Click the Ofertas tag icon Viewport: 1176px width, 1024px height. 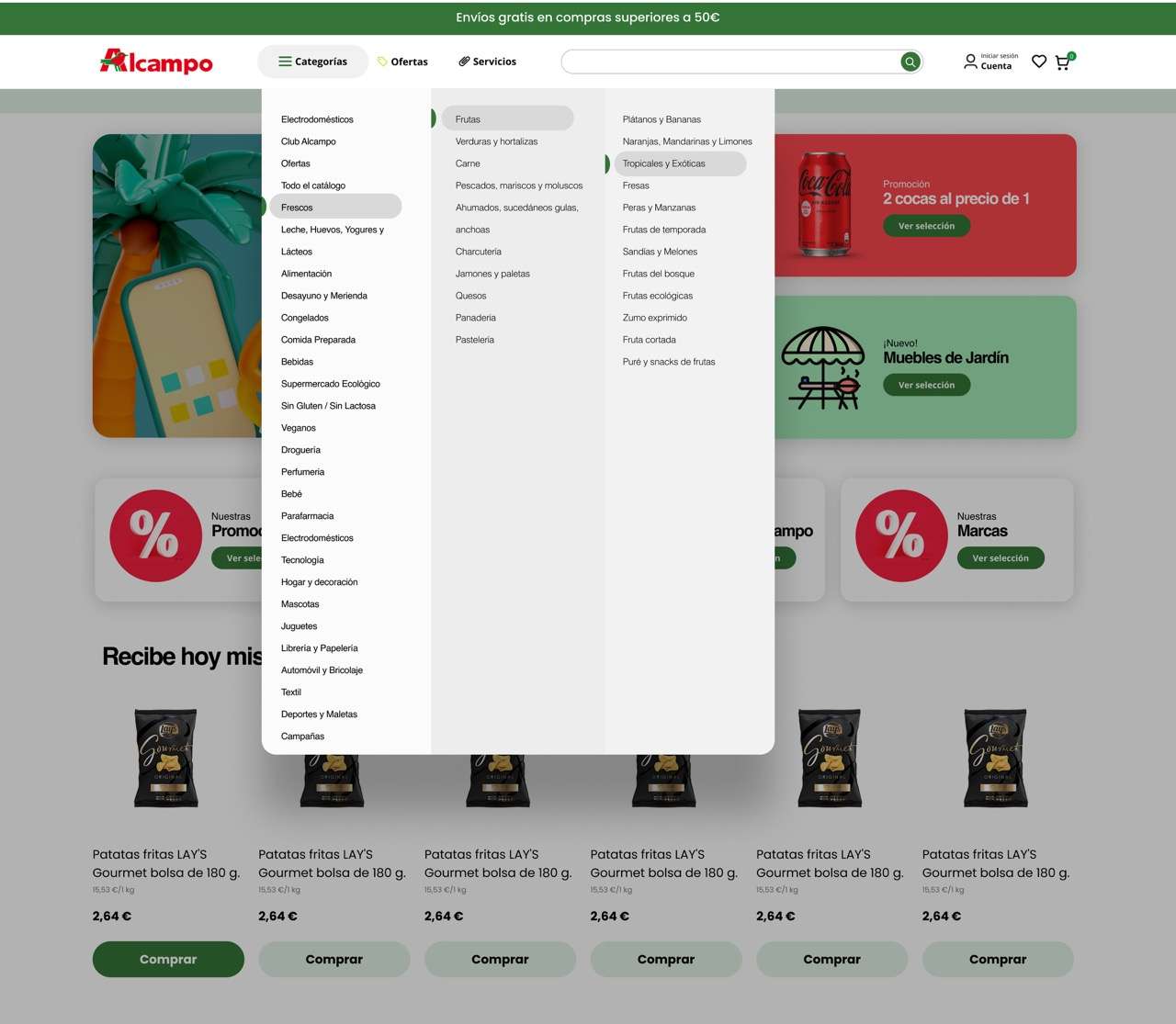tap(382, 62)
